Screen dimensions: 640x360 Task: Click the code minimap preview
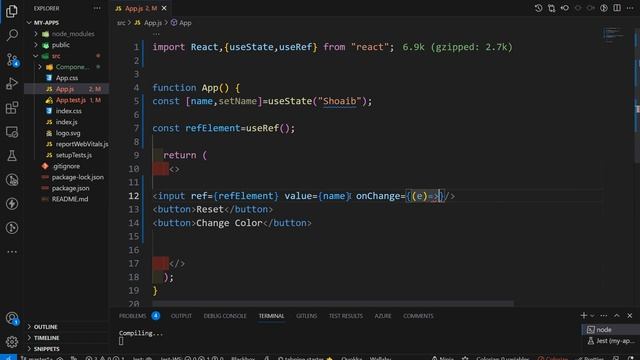[613, 34]
